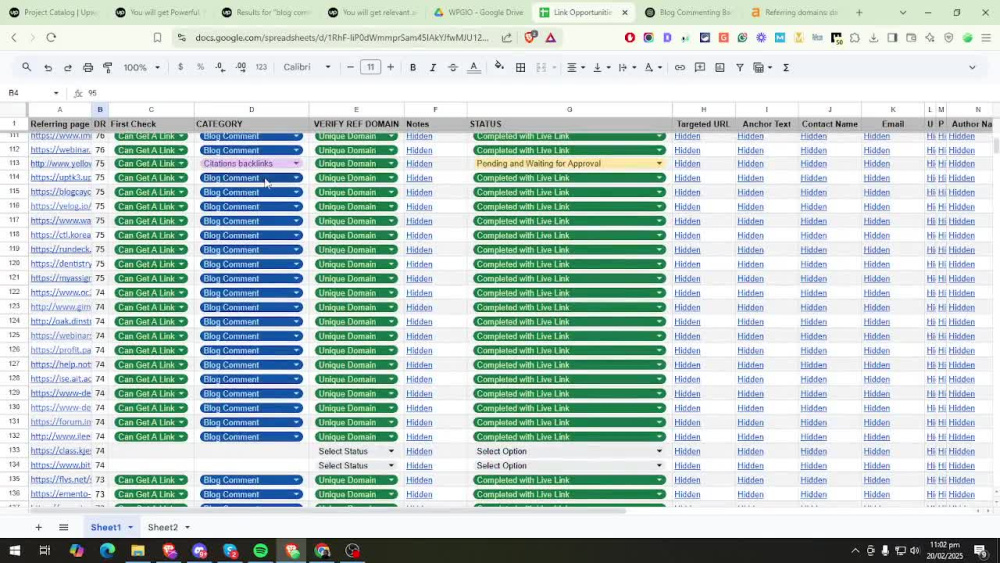
Task: Switch to WPGIO Google Drive browser tab
Action: (x=478, y=12)
